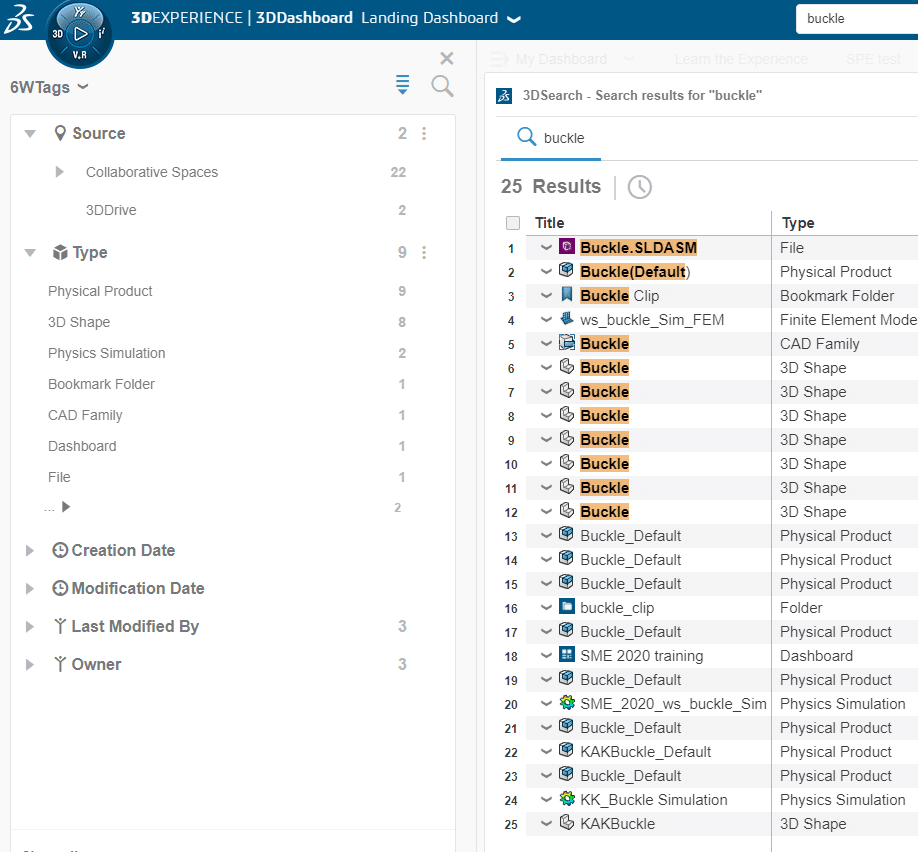The image size is (918, 852).
Task: Click the SME_2020_ws_buckle_Sim simulation icon
Action: [x=566, y=703]
